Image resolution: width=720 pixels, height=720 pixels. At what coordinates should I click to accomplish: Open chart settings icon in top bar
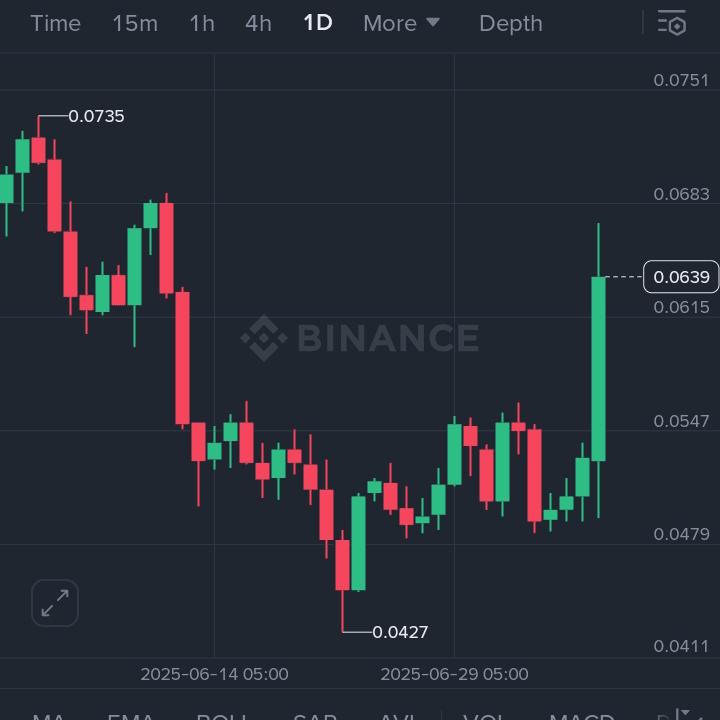click(672, 23)
